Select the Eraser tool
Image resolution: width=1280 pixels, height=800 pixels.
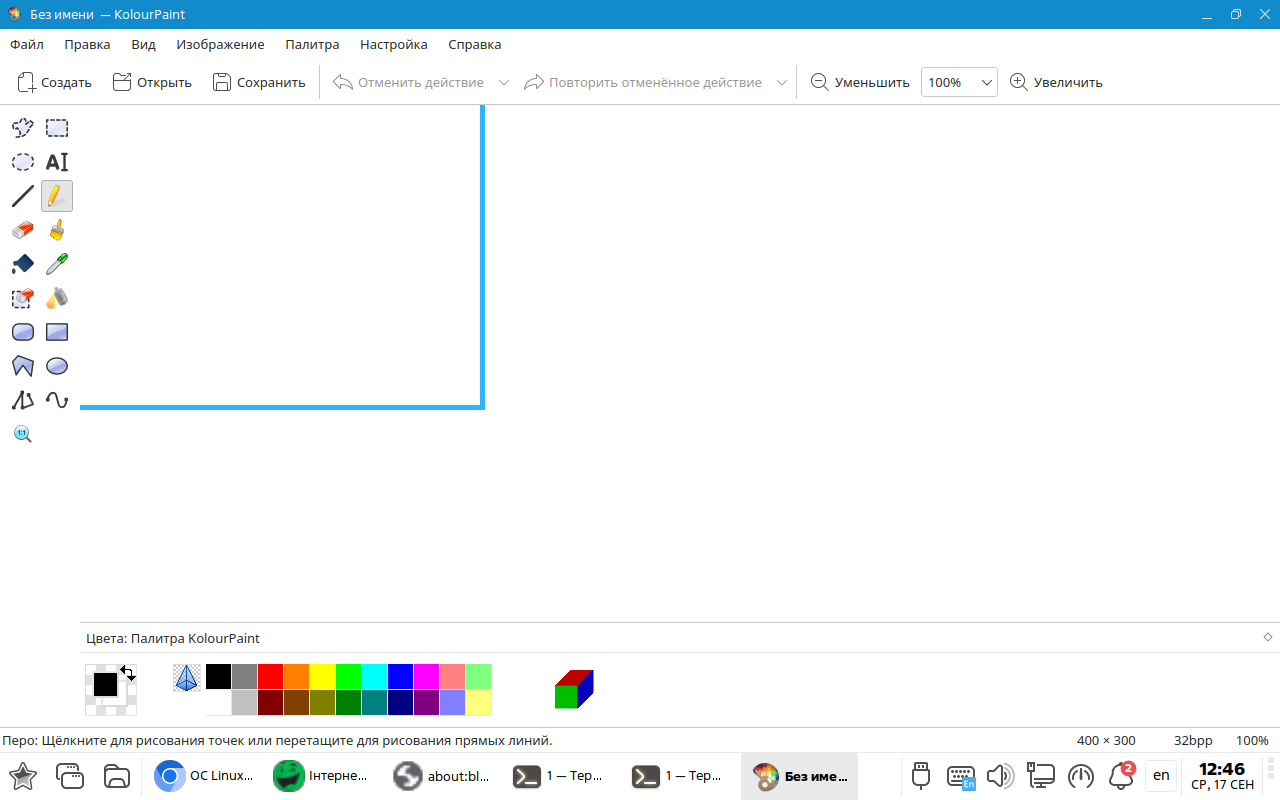pyautogui.click(x=23, y=230)
